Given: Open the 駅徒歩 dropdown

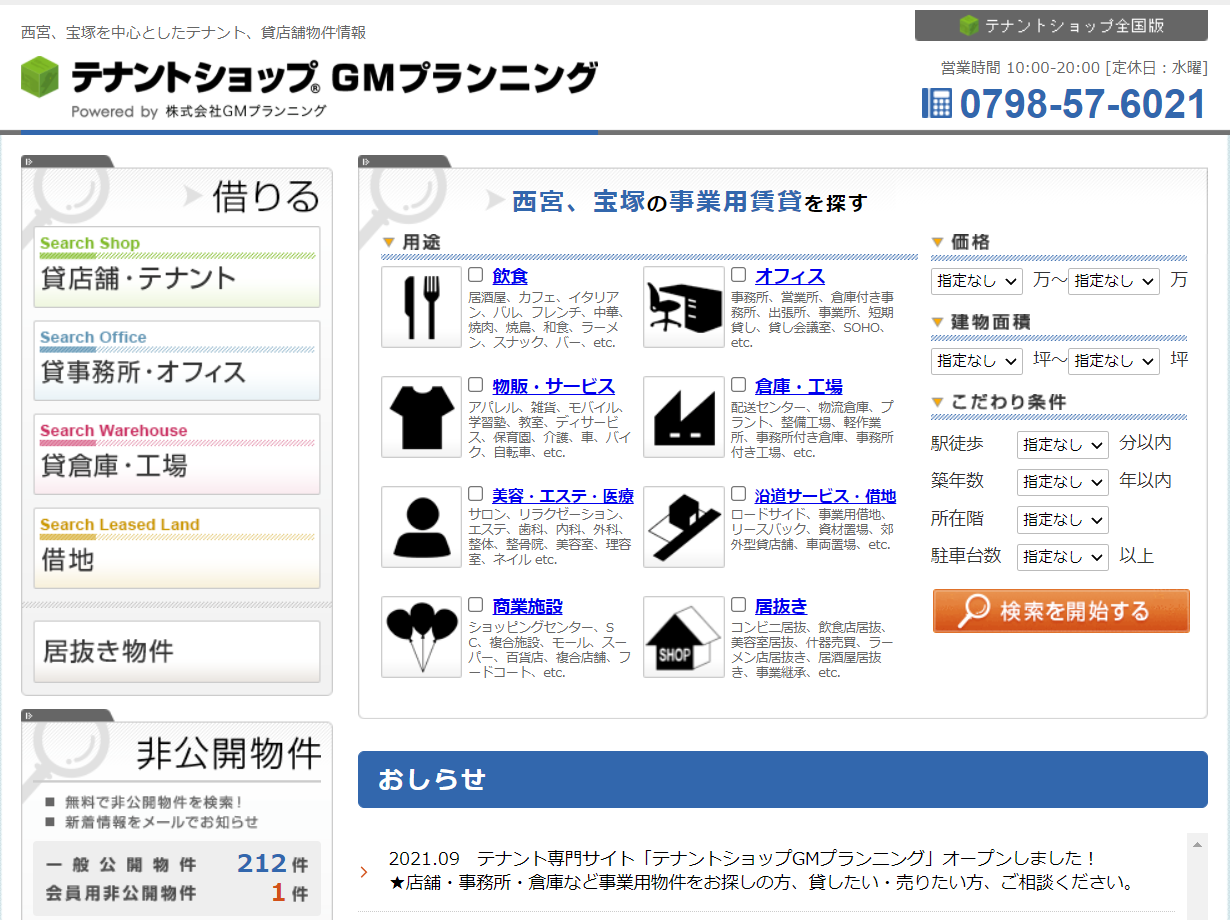Looking at the screenshot, I should (1063, 444).
